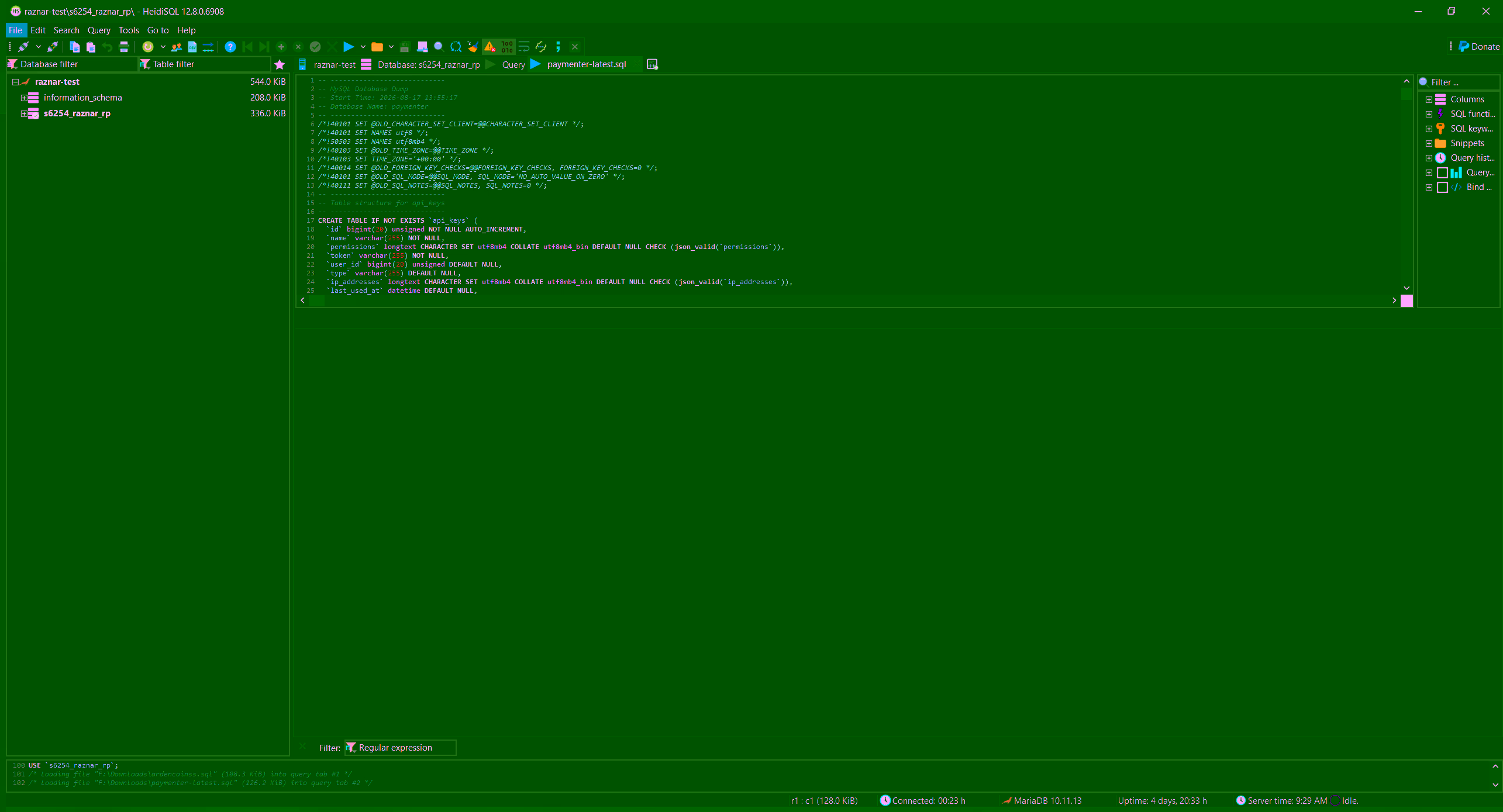
Task: Open the Go to menu
Action: tap(158, 30)
